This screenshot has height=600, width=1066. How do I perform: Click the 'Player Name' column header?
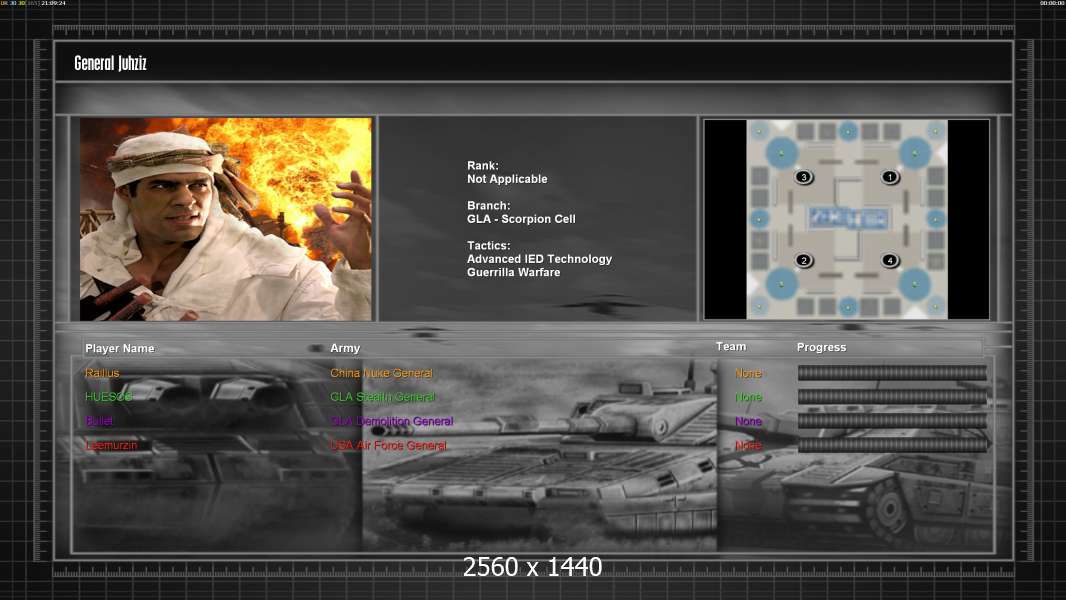[x=120, y=349]
